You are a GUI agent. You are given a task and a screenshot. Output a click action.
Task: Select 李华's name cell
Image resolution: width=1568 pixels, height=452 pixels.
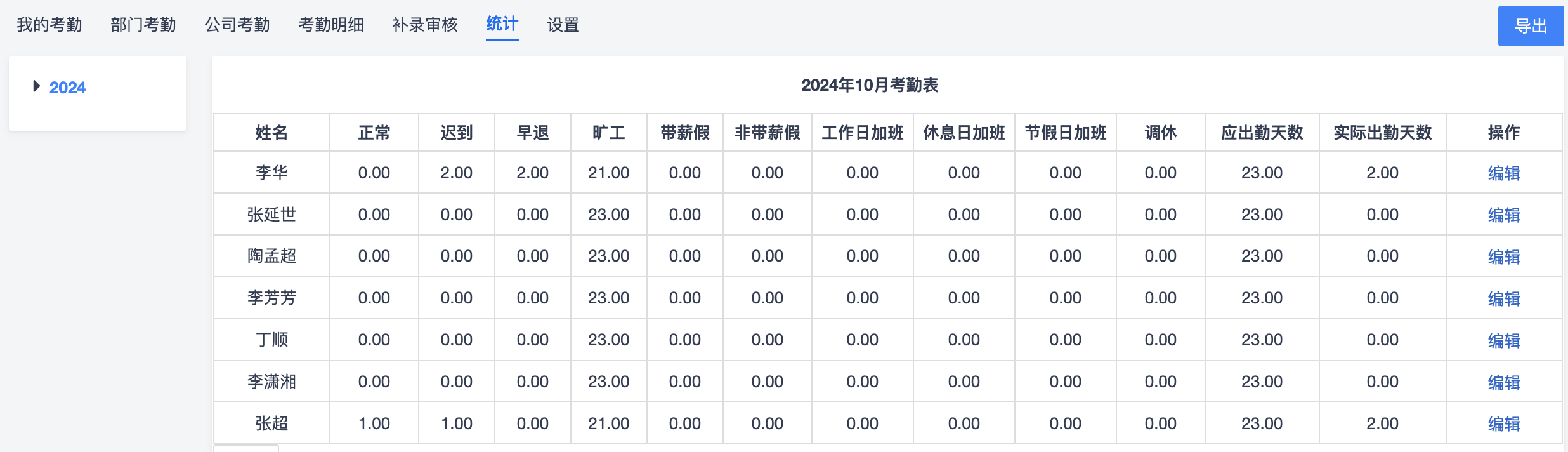click(x=271, y=173)
